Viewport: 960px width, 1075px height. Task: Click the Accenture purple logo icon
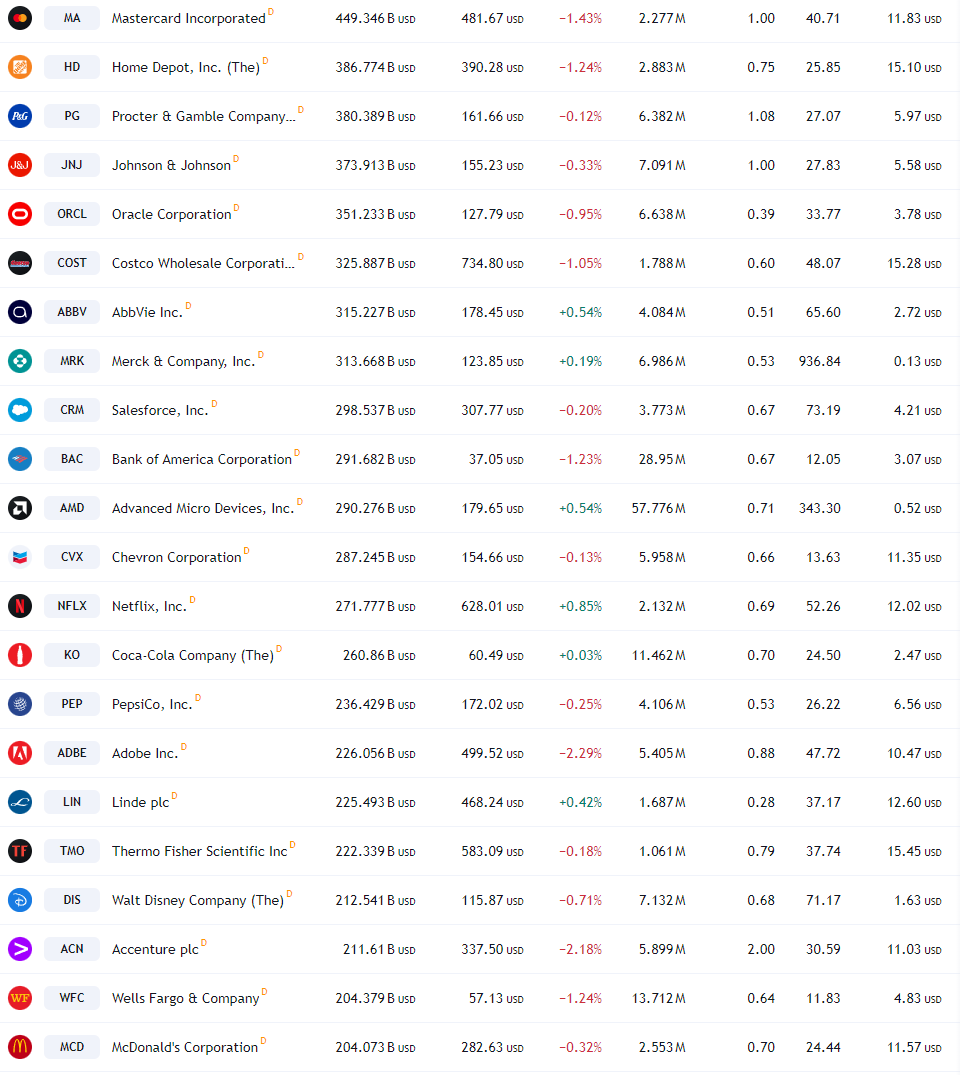(20, 950)
